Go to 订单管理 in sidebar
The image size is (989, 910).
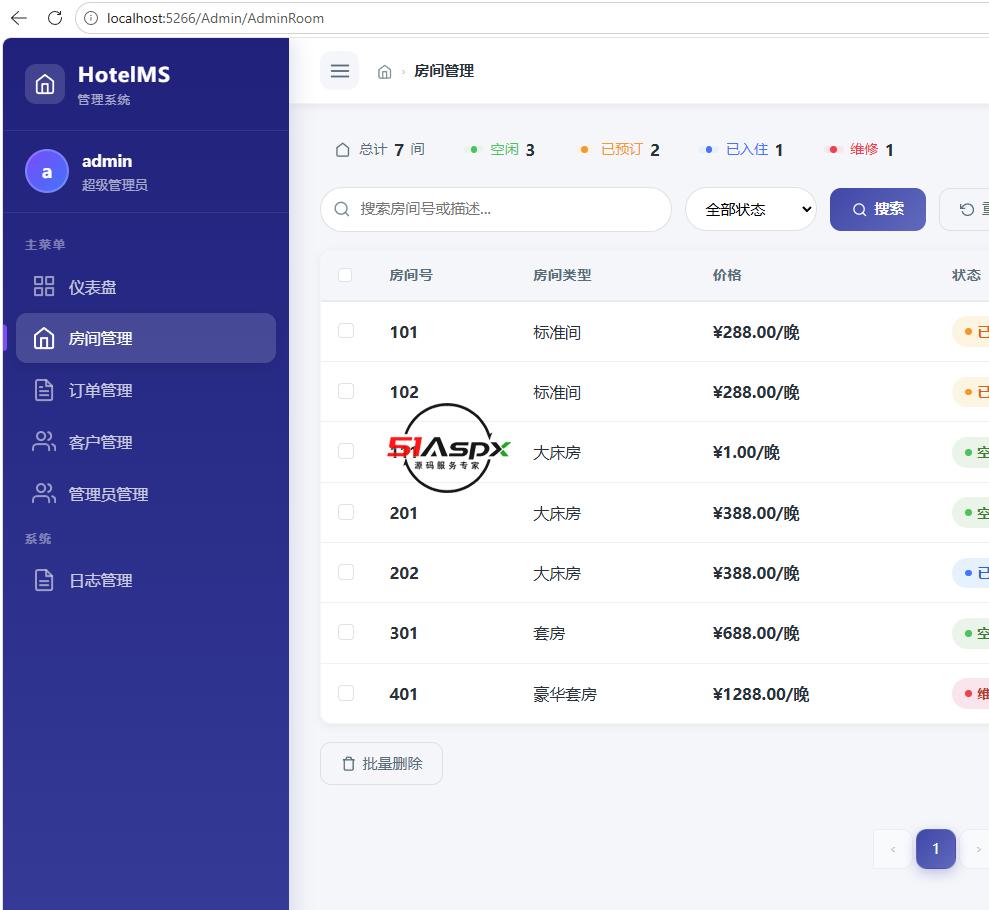(x=146, y=390)
